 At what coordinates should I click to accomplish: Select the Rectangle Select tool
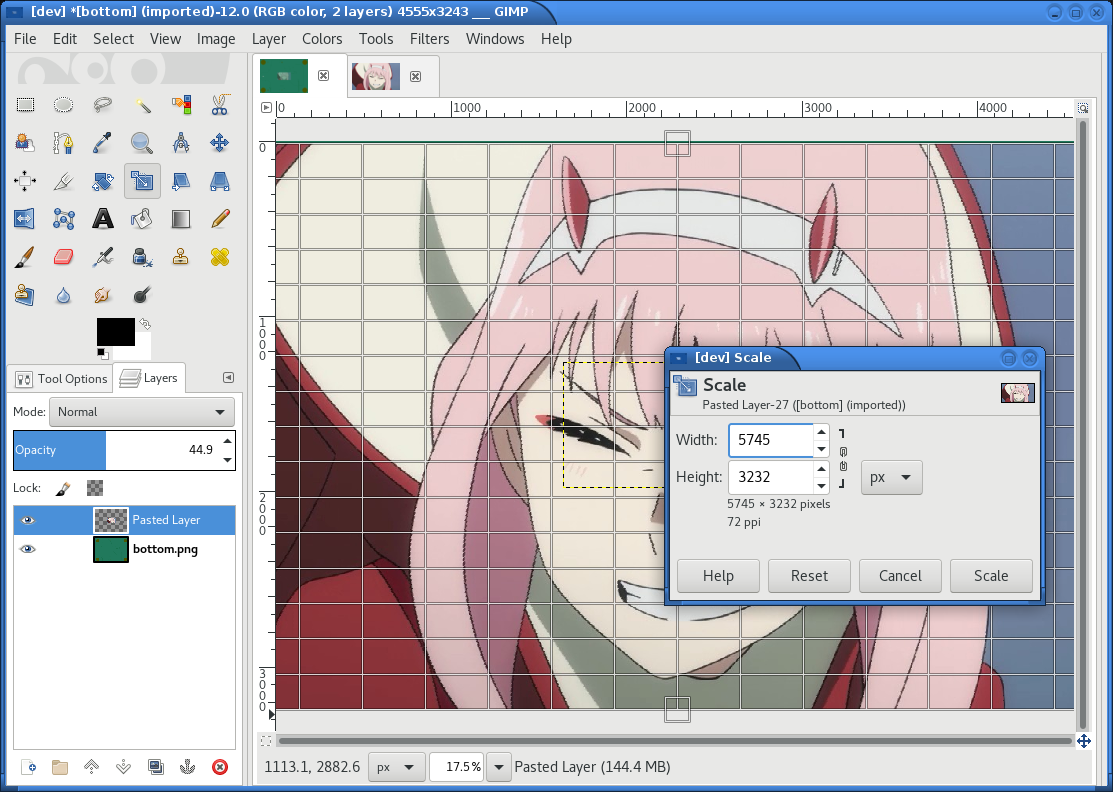tap(25, 105)
